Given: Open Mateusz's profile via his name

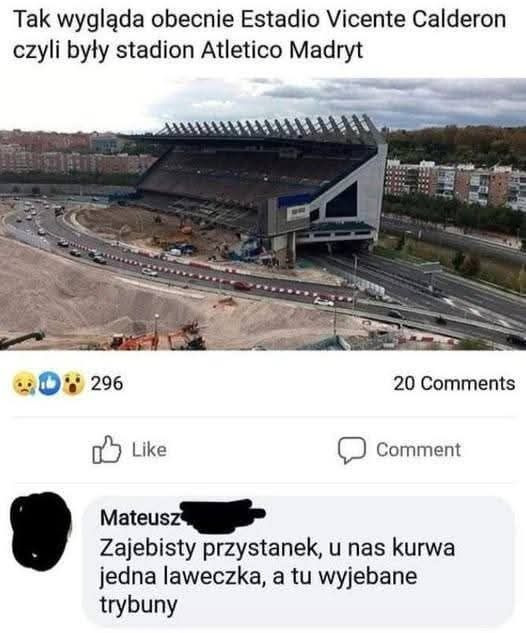Looking at the screenshot, I should point(141,518).
